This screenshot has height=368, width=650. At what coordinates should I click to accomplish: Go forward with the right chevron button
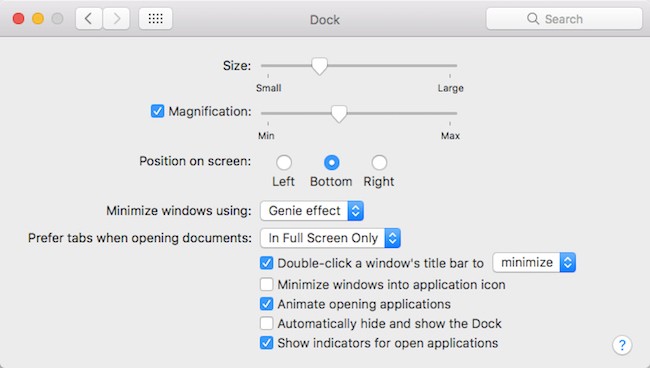(x=116, y=19)
